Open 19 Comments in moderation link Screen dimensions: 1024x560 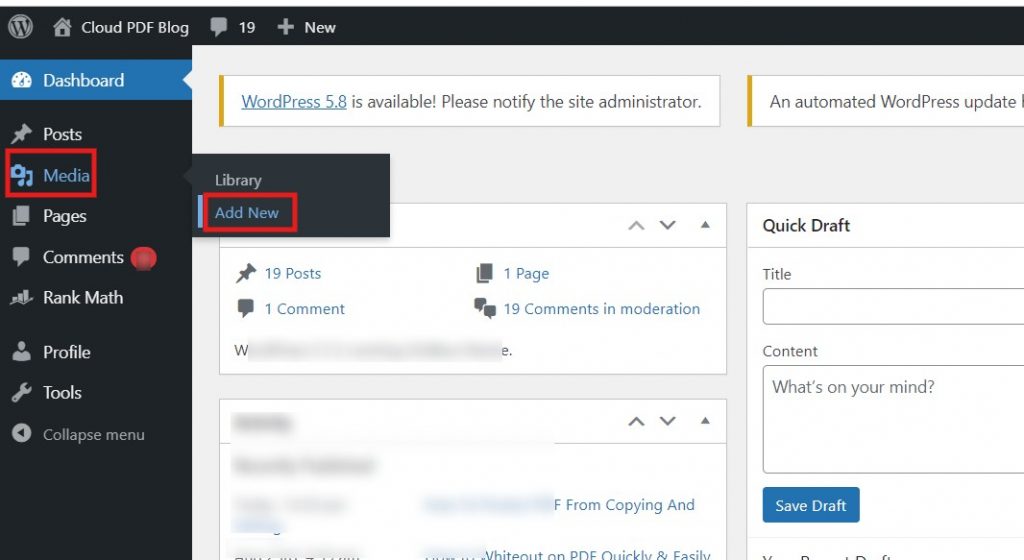pyautogui.click(x=601, y=309)
